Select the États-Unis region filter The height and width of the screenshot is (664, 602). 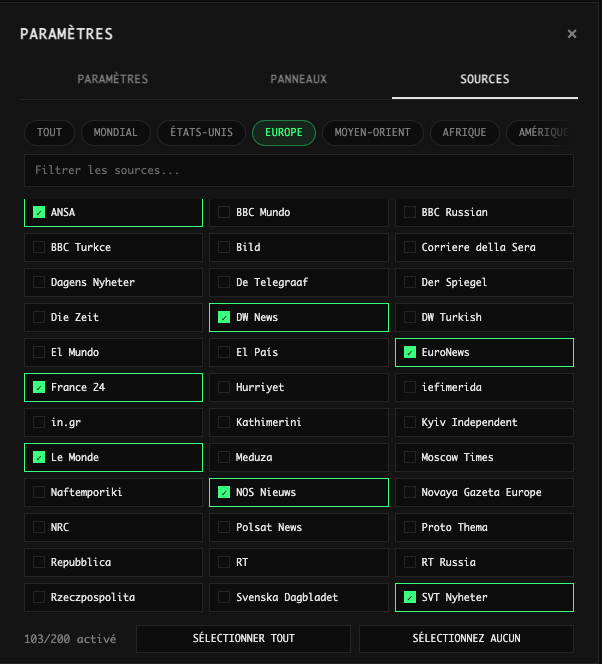tap(201, 132)
